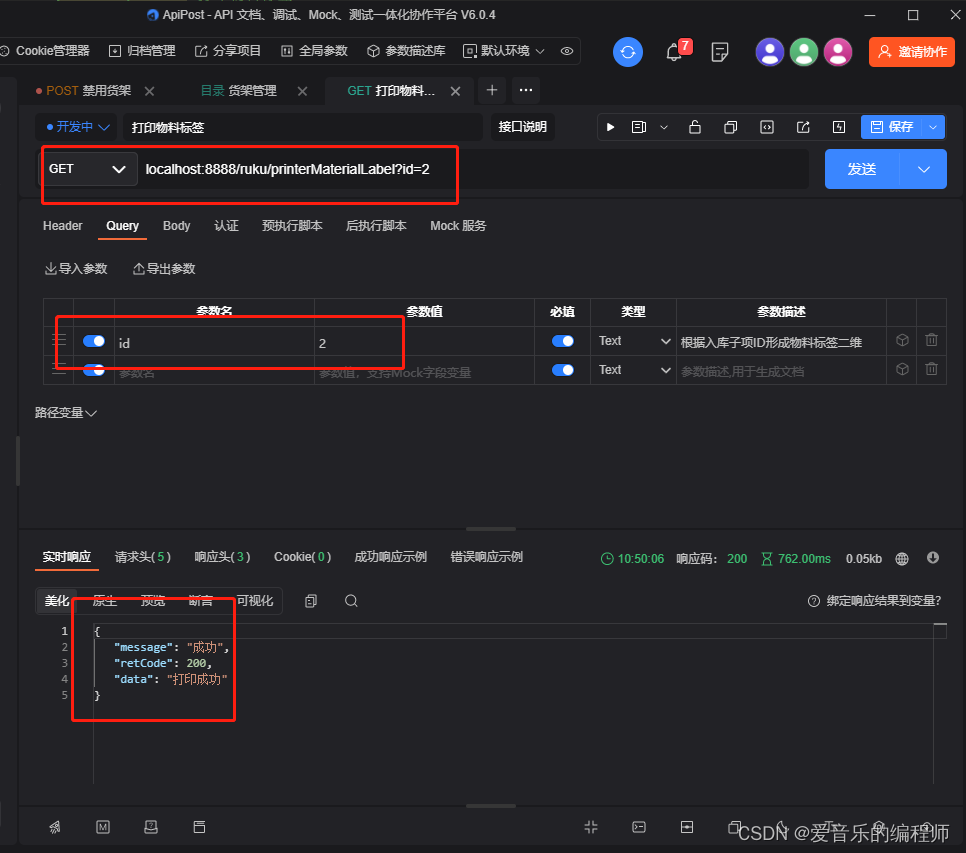966x853 pixels.
Task: Click the lock icon near the 保存 button
Action: pyautogui.click(x=694, y=127)
